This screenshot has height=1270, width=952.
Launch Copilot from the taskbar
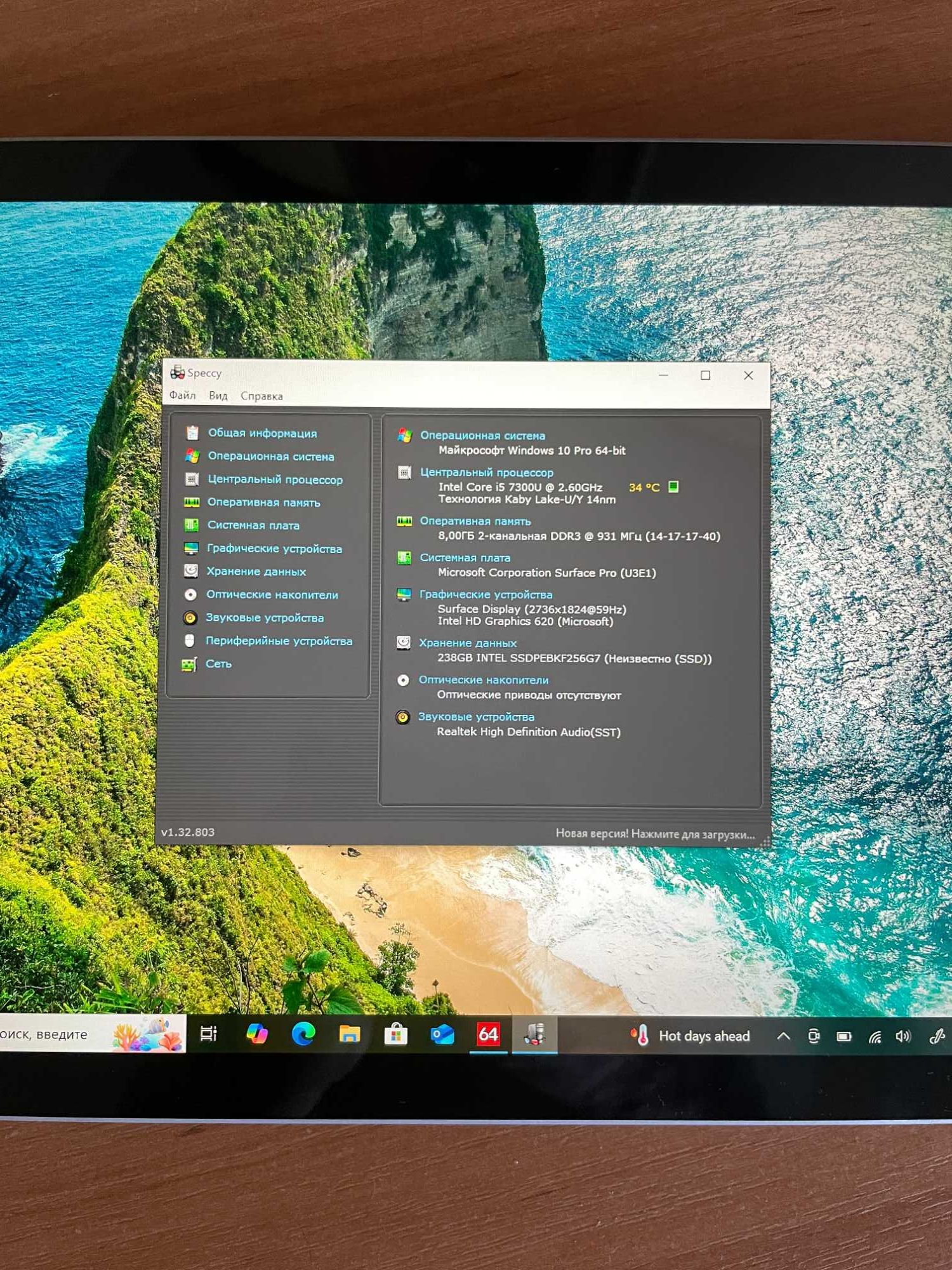point(256,1034)
